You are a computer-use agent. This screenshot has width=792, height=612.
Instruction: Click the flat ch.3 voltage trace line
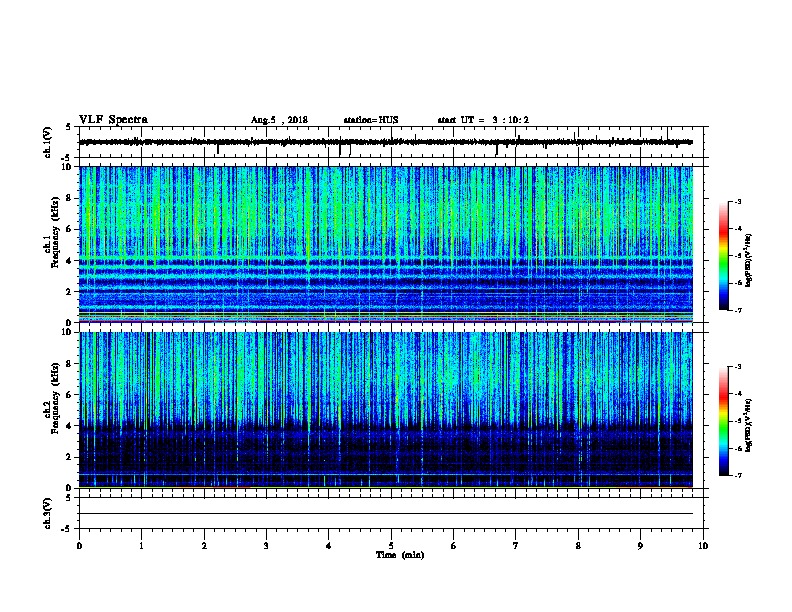tap(386, 514)
